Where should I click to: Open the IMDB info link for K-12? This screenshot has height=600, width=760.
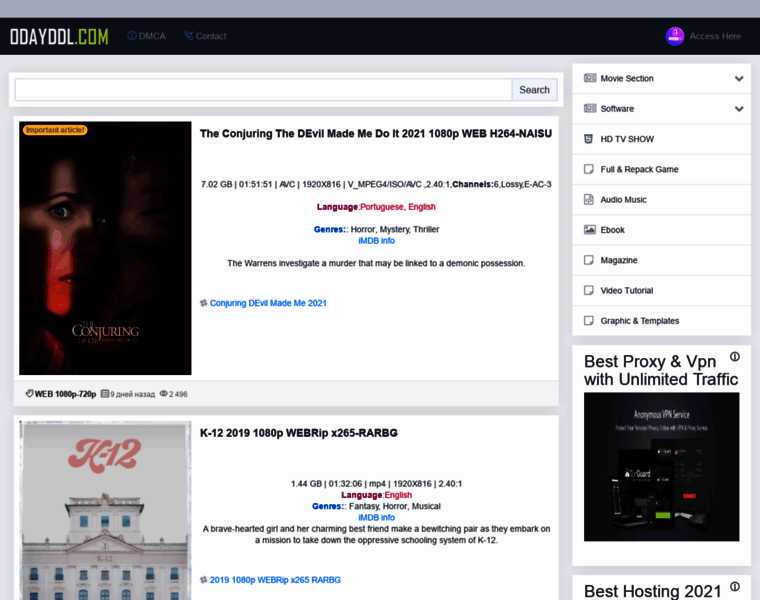point(376,518)
